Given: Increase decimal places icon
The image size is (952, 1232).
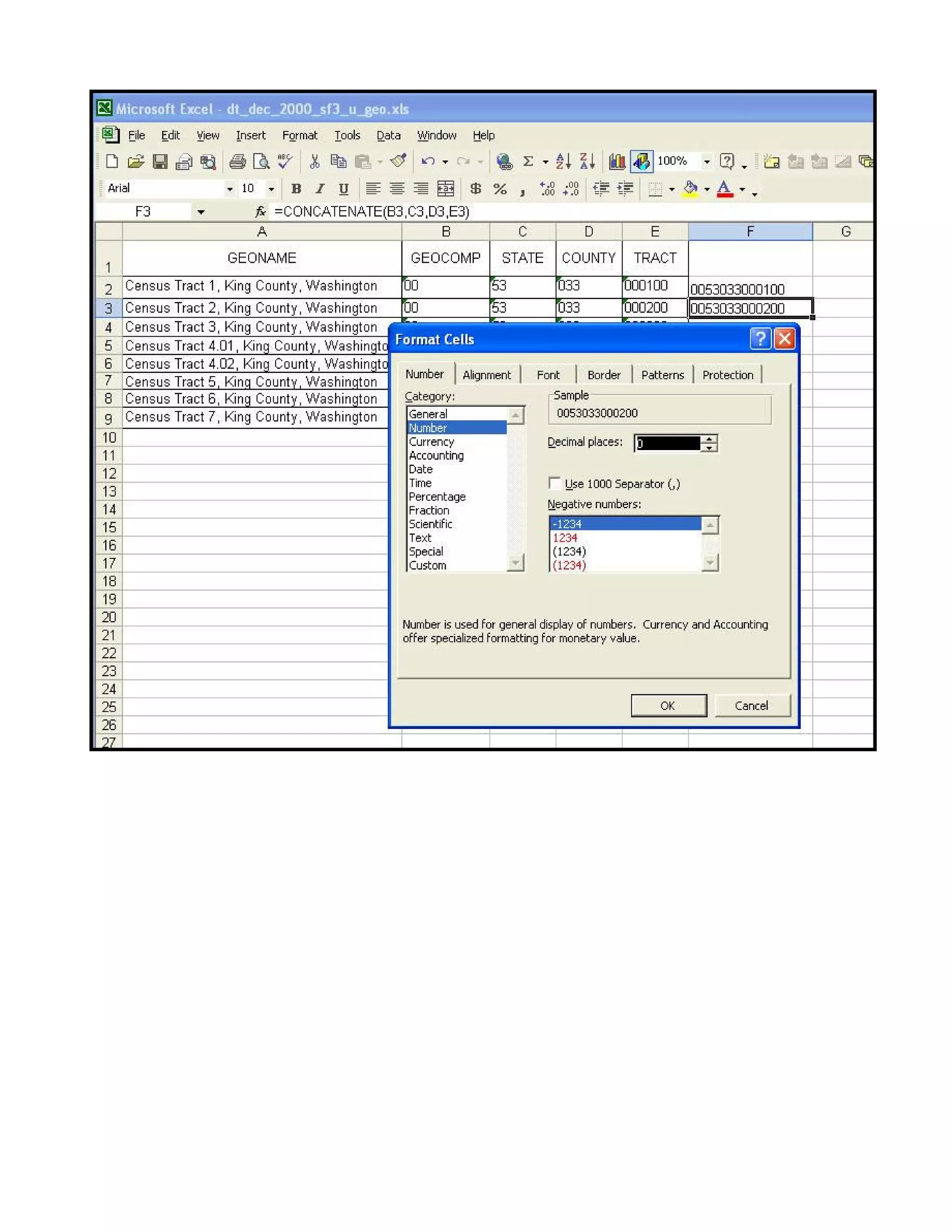Looking at the screenshot, I should pos(547,189).
